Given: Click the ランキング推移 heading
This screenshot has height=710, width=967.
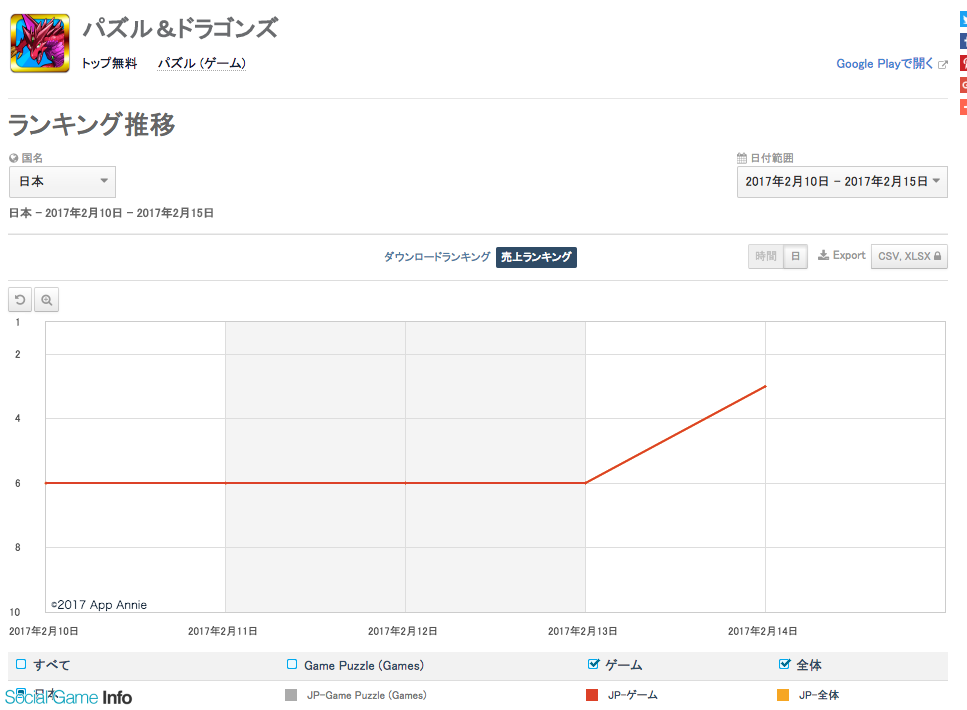Looking at the screenshot, I should click(92, 124).
